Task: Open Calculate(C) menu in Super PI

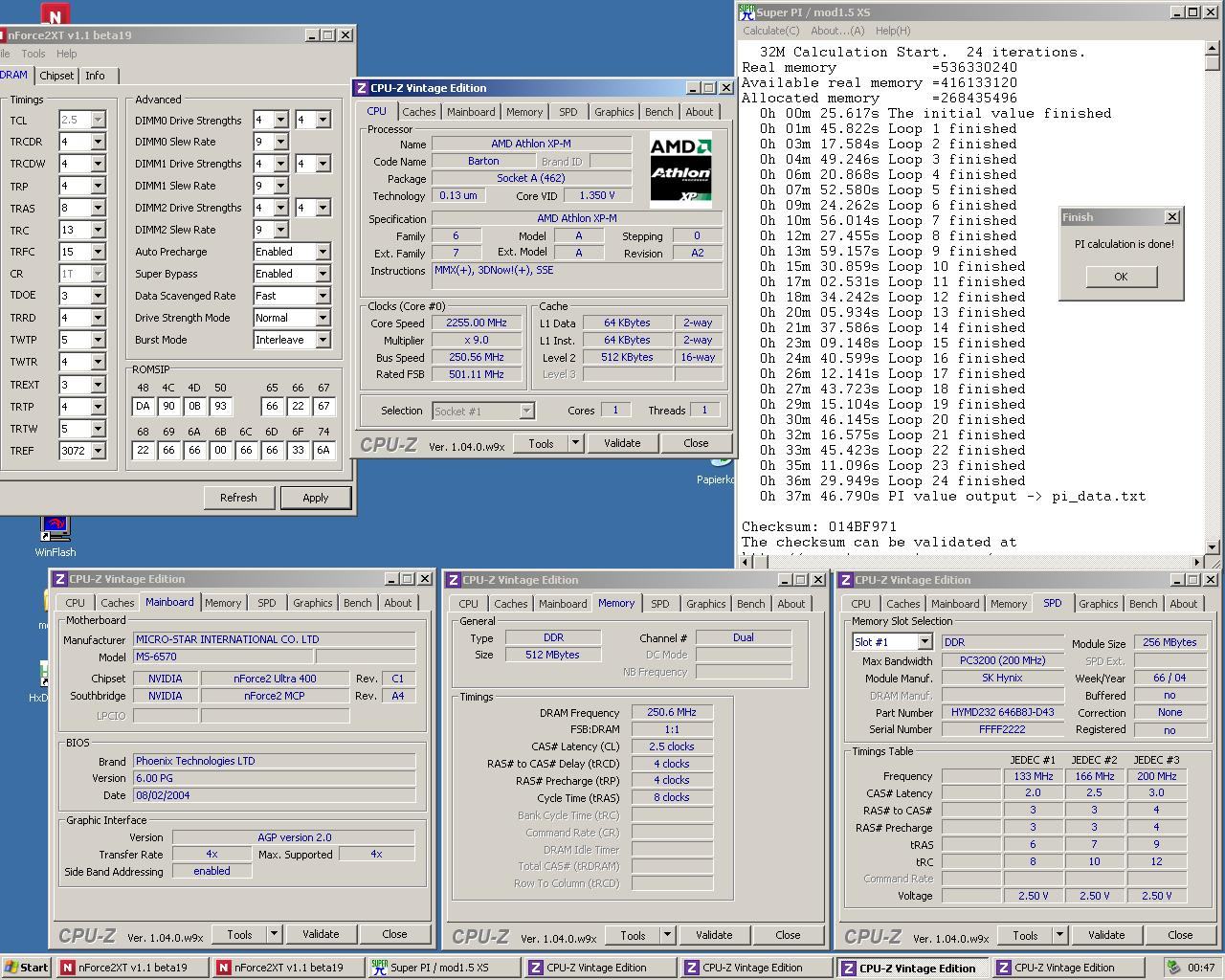Action: (x=771, y=31)
